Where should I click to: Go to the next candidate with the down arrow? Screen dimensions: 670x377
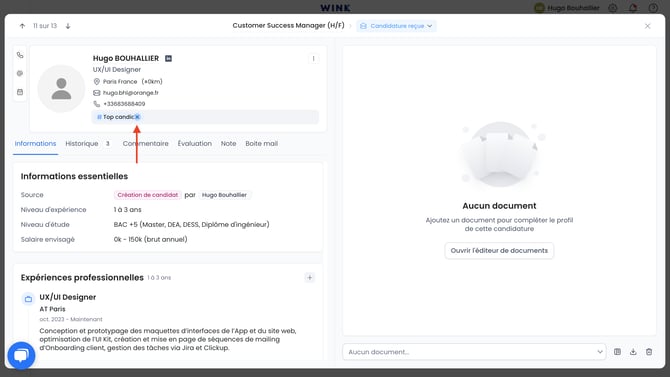coord(68,26)
